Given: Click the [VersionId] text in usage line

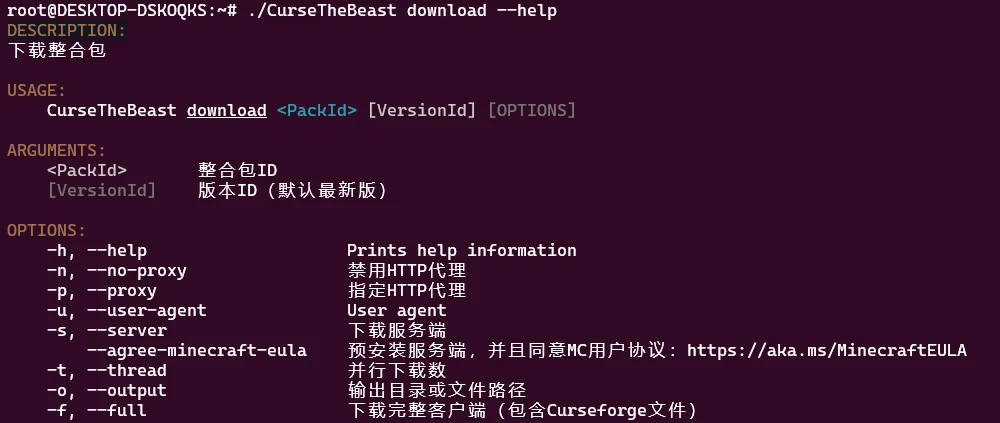Looking at the screenshot, I should pos(422,110).
